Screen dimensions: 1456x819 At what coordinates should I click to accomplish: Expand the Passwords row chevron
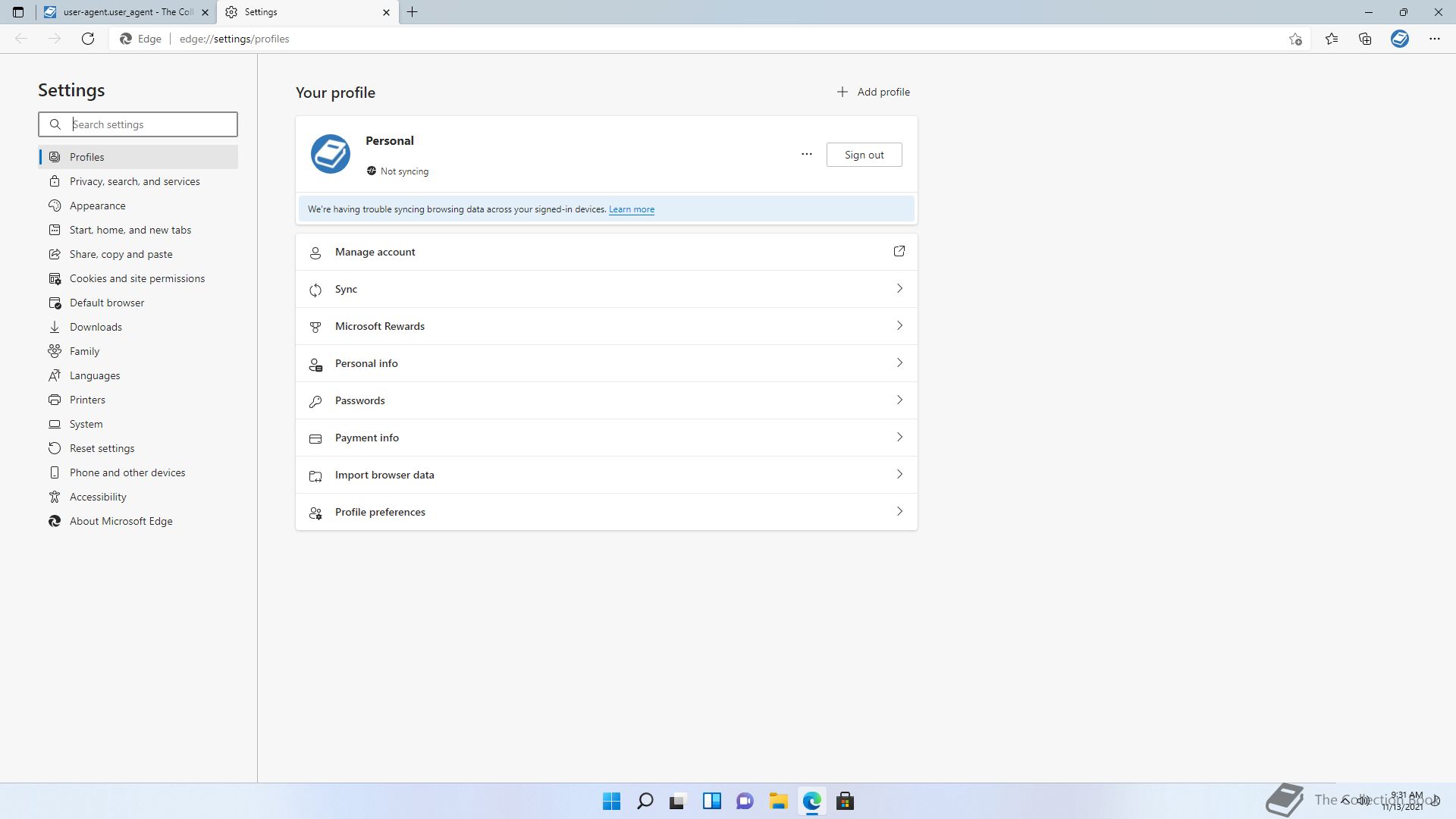(899, 400)
